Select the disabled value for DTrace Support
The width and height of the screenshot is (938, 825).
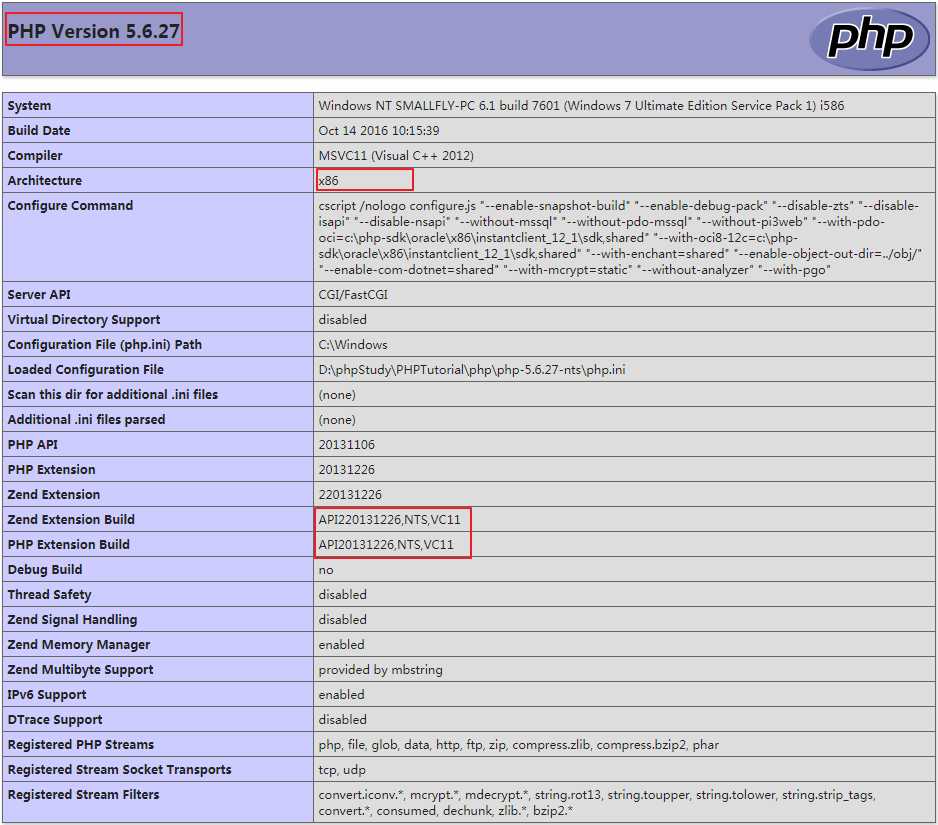342,720
